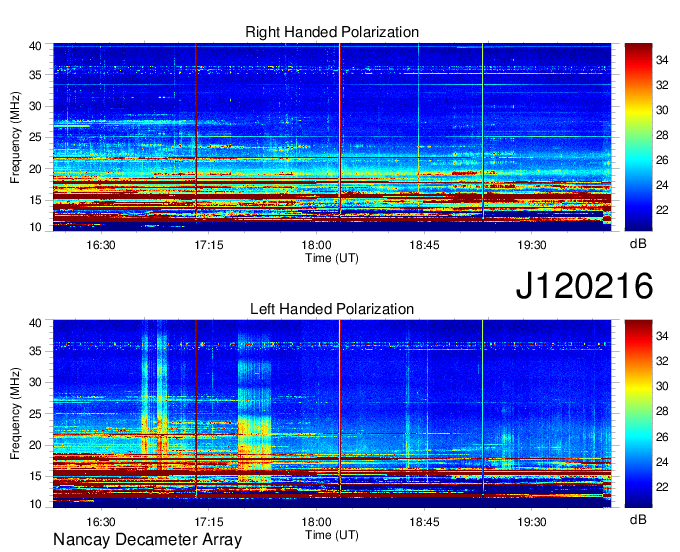Click the 22 dB label on top colorbar

click(662, 210)
